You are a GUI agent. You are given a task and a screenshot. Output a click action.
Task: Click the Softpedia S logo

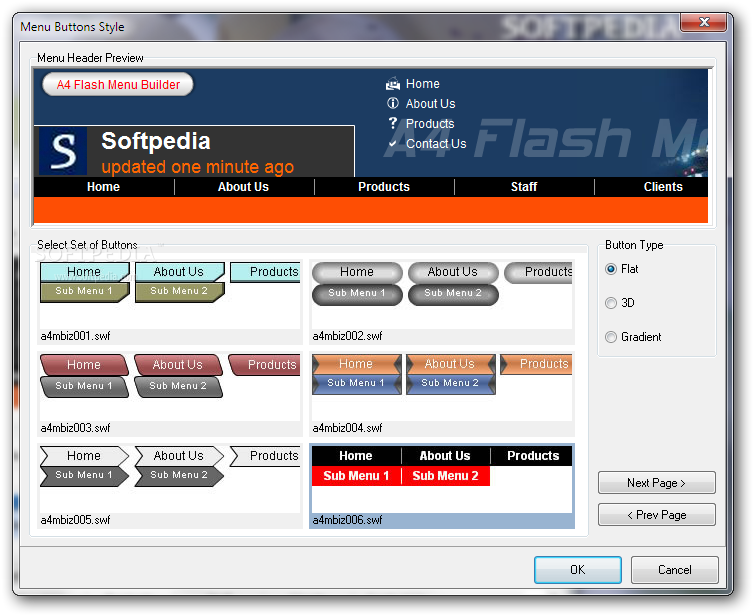coord(63,151)
